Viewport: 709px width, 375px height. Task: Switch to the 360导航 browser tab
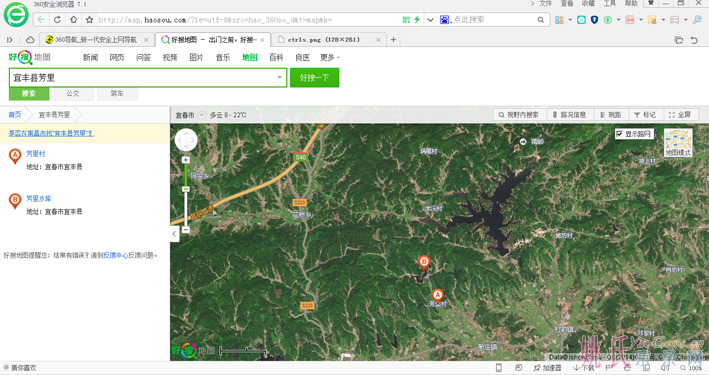[96, 40]
